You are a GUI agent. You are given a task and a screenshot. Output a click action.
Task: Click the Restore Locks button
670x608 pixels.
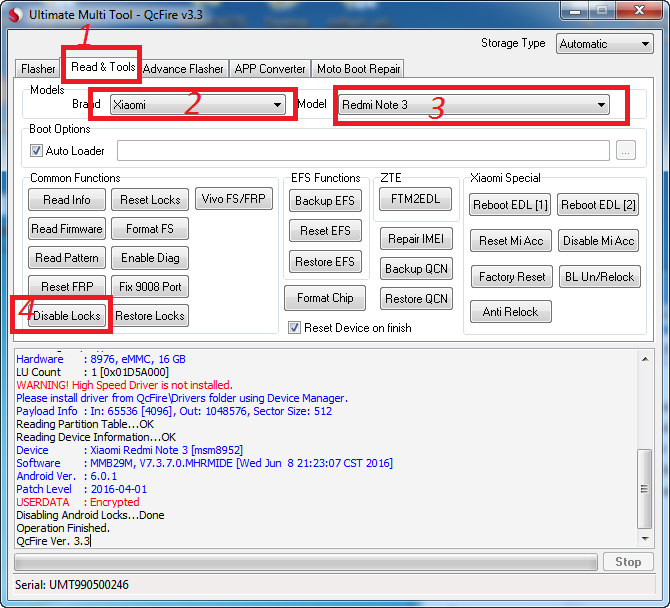[150, 315]
